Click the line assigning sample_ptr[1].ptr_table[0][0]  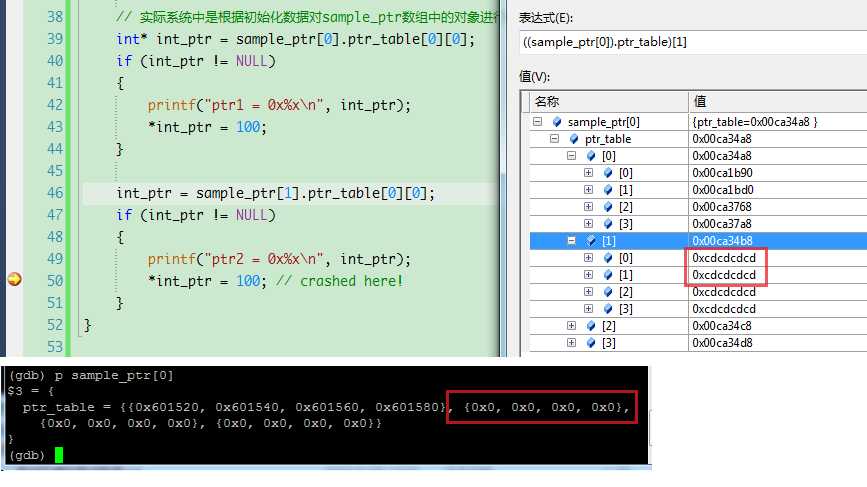275,193
